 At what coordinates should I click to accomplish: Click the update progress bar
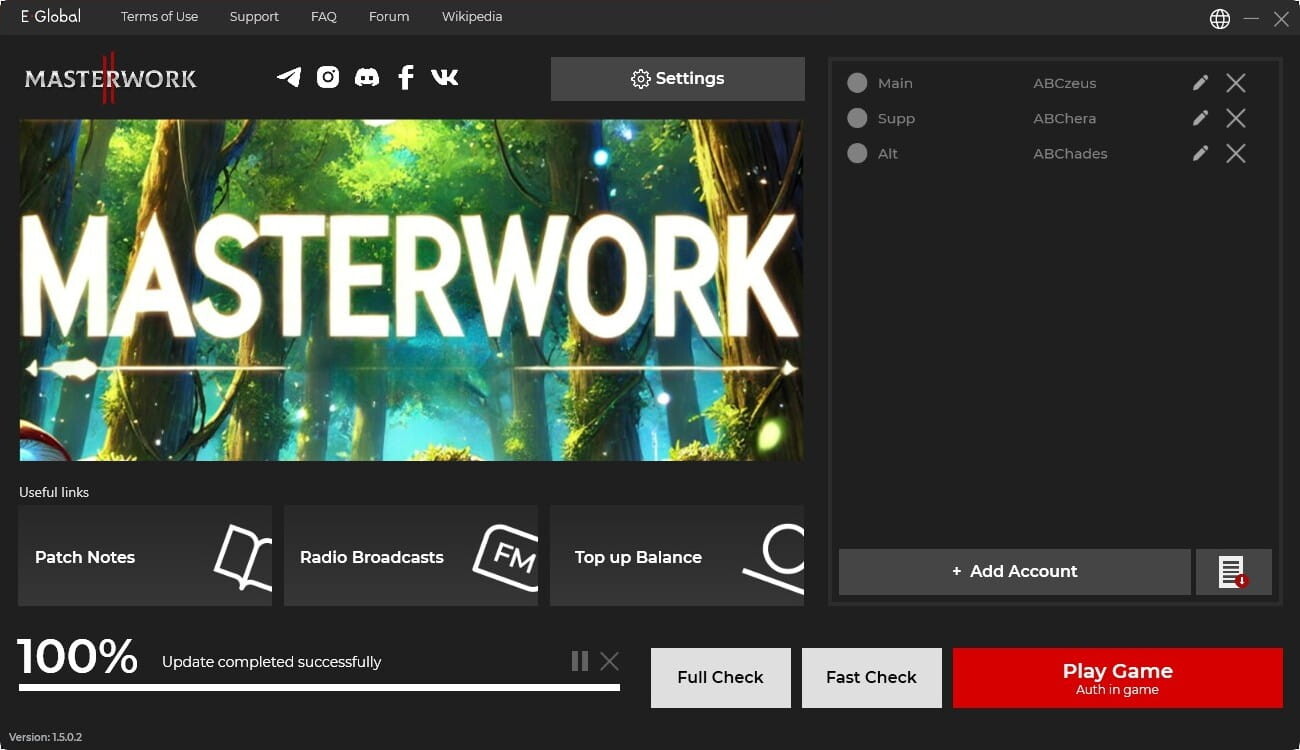319,688
